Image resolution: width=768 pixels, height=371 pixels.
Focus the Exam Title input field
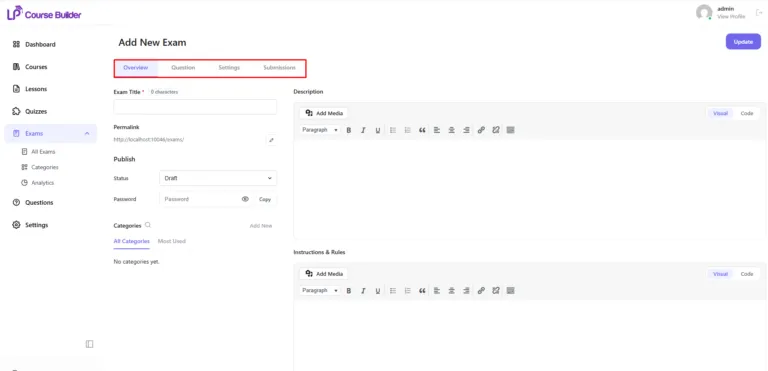(195, 107)
